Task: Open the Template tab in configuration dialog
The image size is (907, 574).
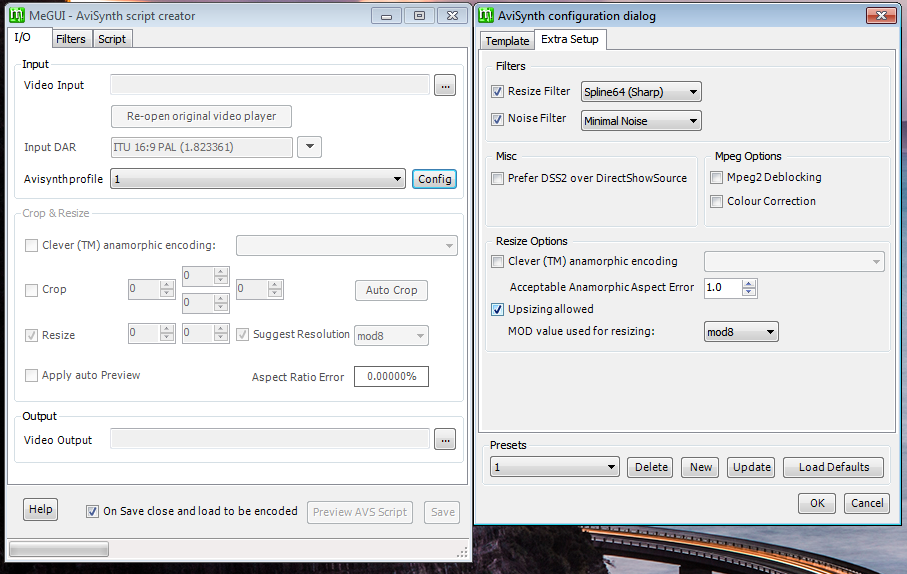Action: (x=507, y=41)
